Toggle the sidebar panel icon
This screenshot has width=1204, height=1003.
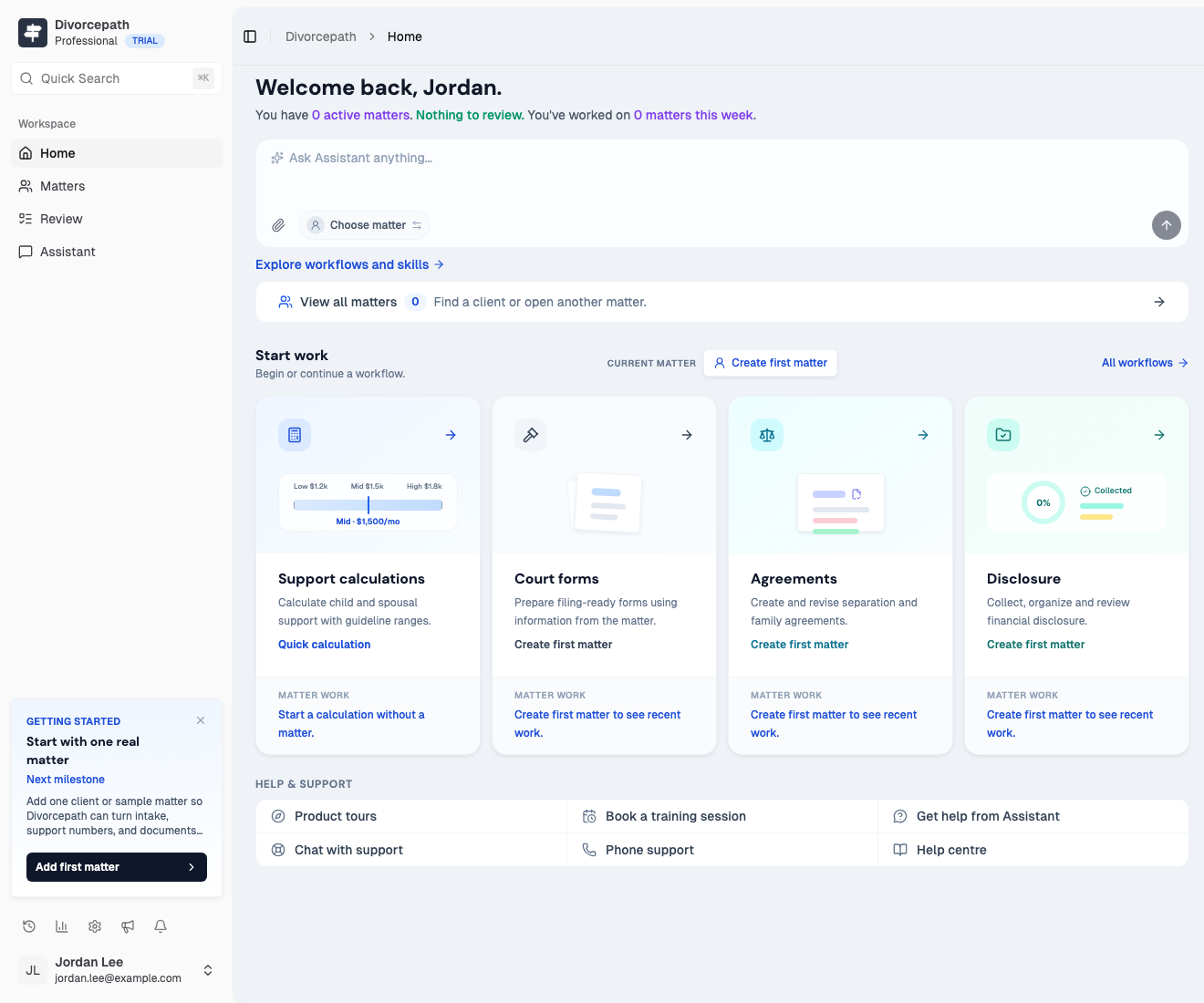pyautogui.click(x=250, y=36)
